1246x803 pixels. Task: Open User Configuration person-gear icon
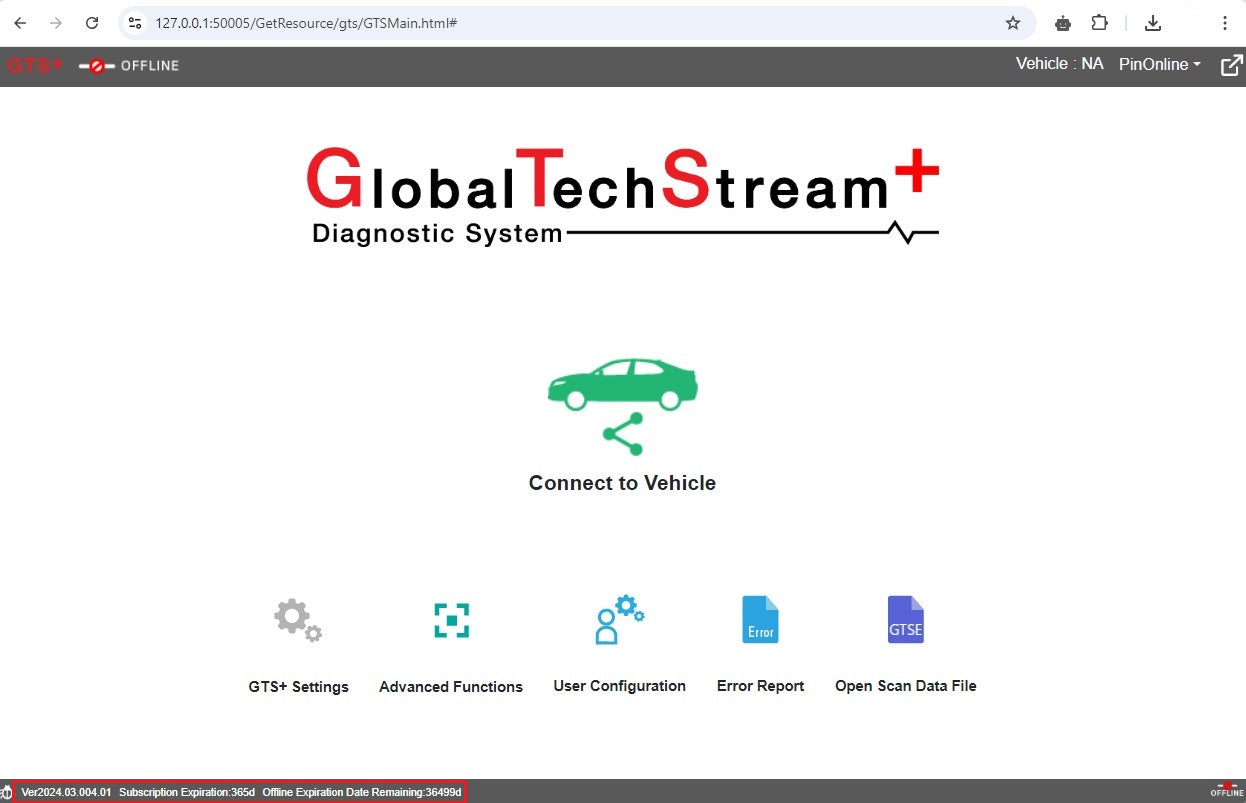619,619
